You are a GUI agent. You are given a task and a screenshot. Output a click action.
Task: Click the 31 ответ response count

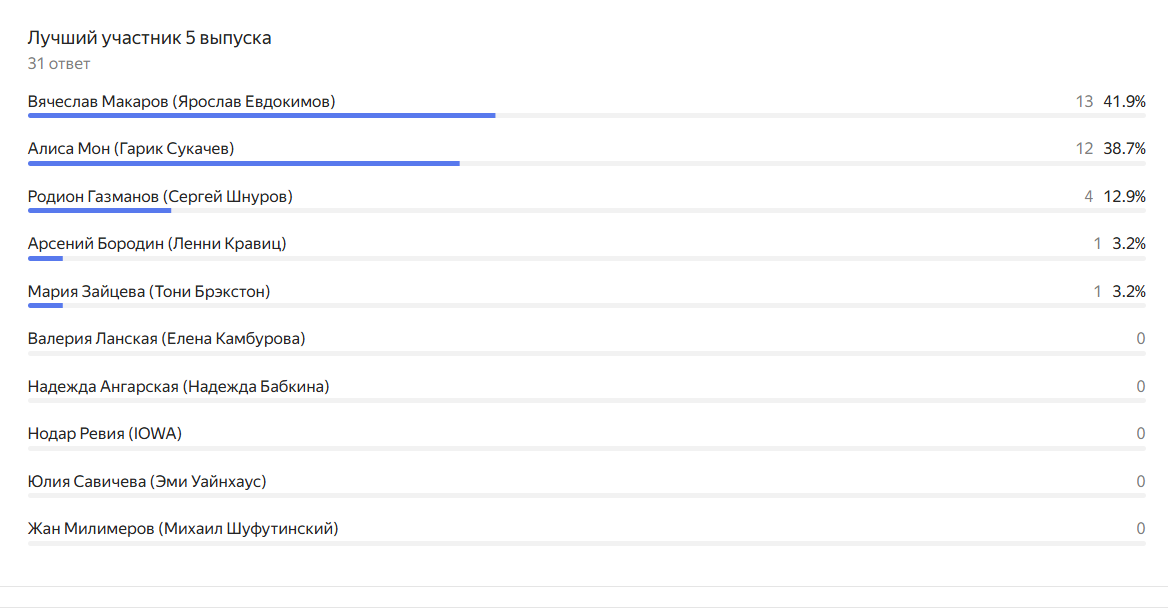(x=59, y=64)
